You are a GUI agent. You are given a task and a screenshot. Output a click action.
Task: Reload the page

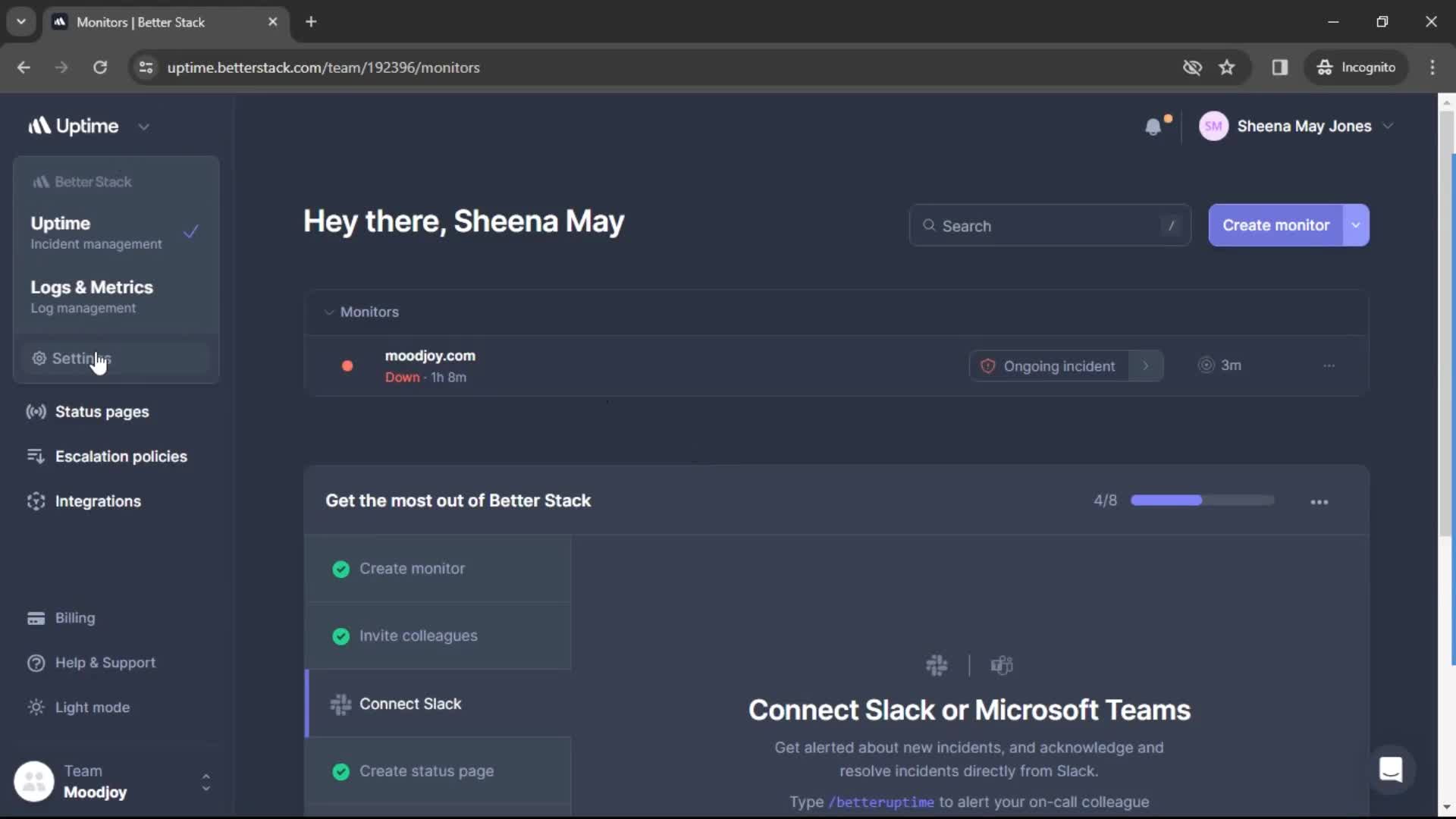(x=100, y=67)
